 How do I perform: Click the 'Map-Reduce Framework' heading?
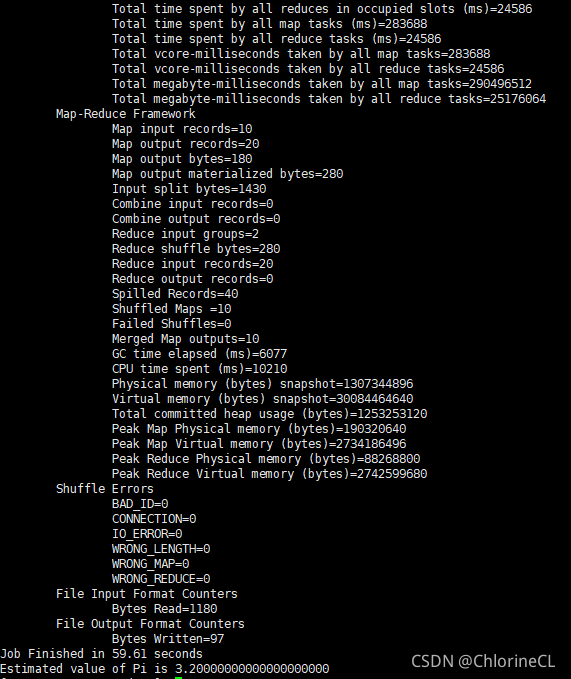(x=126, y=114)
